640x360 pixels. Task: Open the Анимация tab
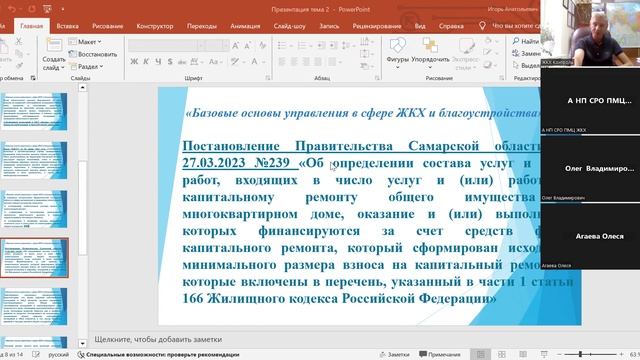click(245, 26)
